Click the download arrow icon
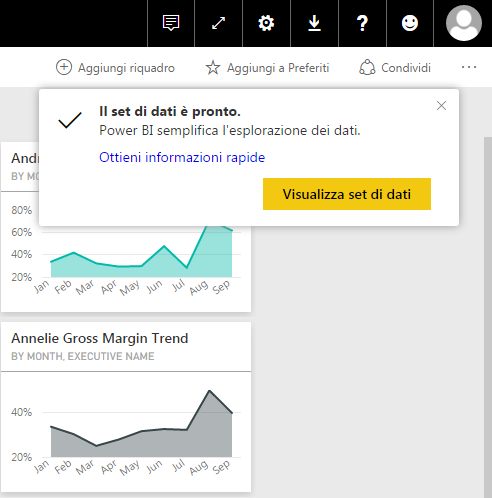Image resolution: width=492 pixels, height=498 pixels. (x=314, y=23)
